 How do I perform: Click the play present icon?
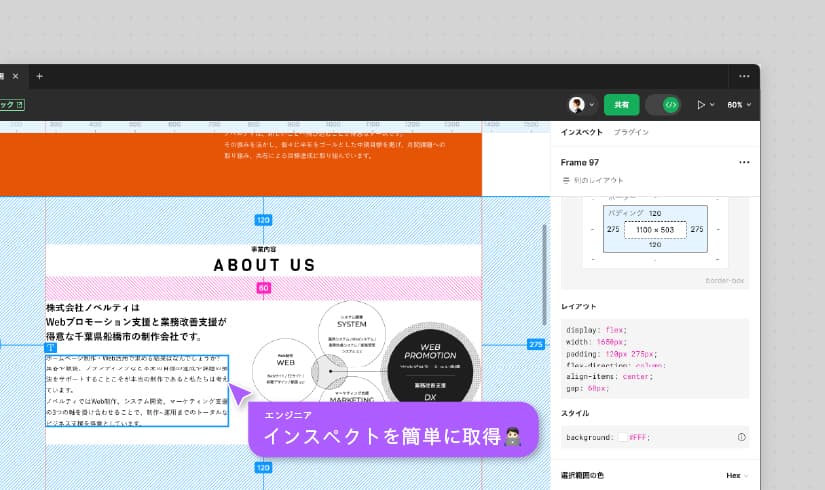[701, 104]
